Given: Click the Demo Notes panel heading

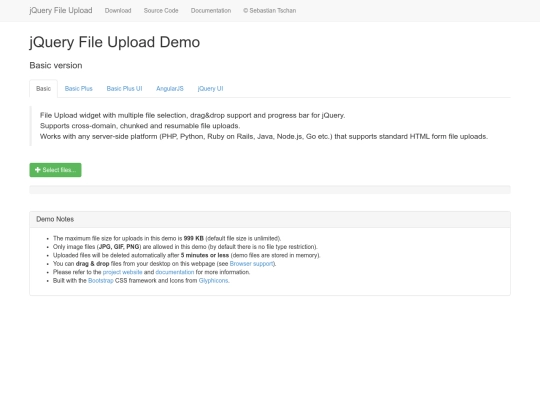Looking at the screenshot, I should 270,219.
